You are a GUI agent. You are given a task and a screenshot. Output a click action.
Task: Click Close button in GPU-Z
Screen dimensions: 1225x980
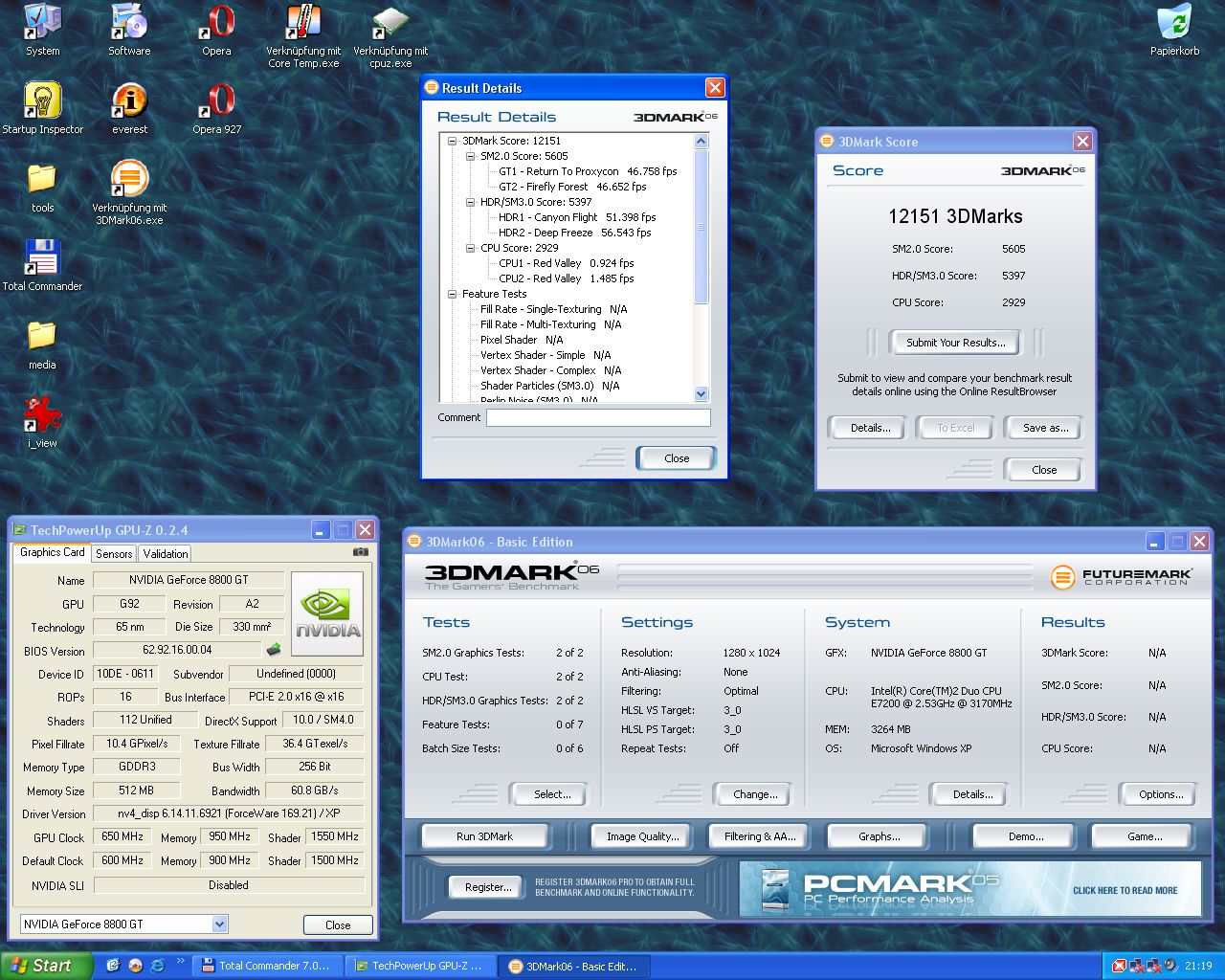338,924
